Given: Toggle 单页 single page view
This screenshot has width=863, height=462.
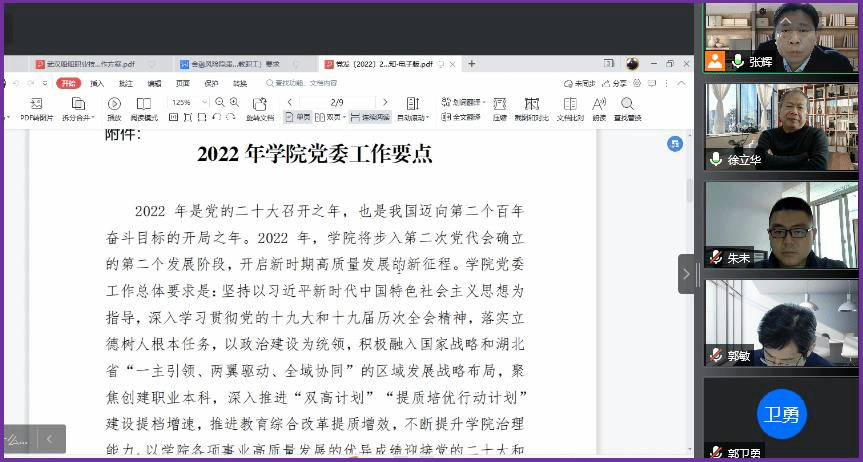Looking at the screenshot, I should pyautogui.click(x=297, y=117).
